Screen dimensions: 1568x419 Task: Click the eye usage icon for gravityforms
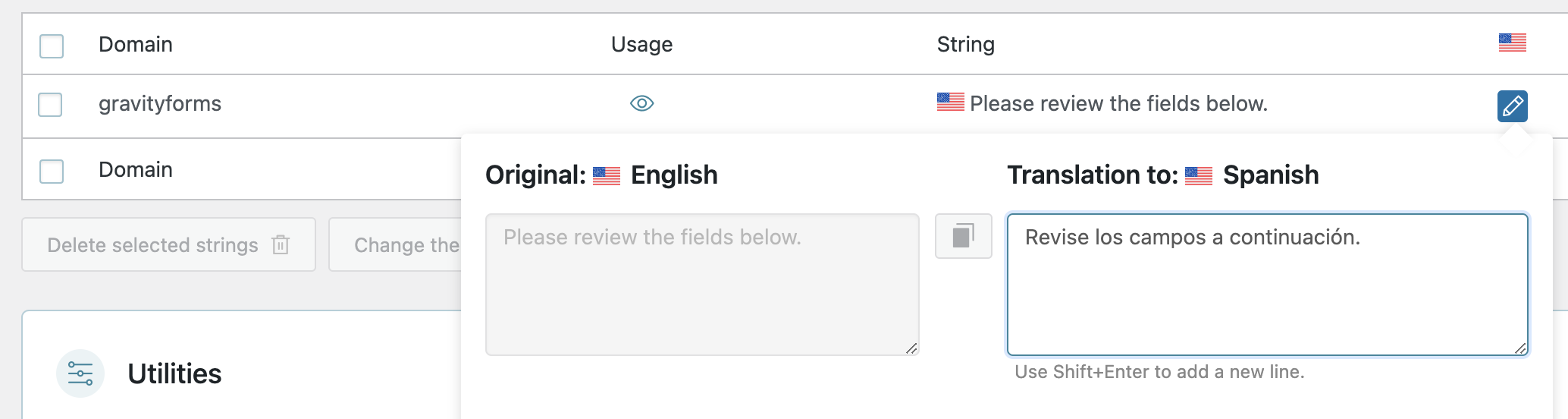642,103
